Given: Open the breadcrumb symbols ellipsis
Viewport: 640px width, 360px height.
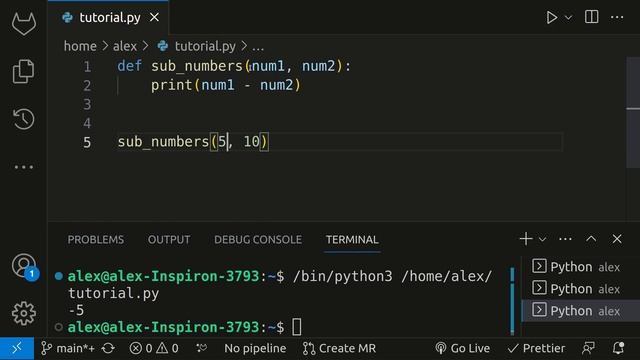Looking at the screenshot, I should (258, 47).
